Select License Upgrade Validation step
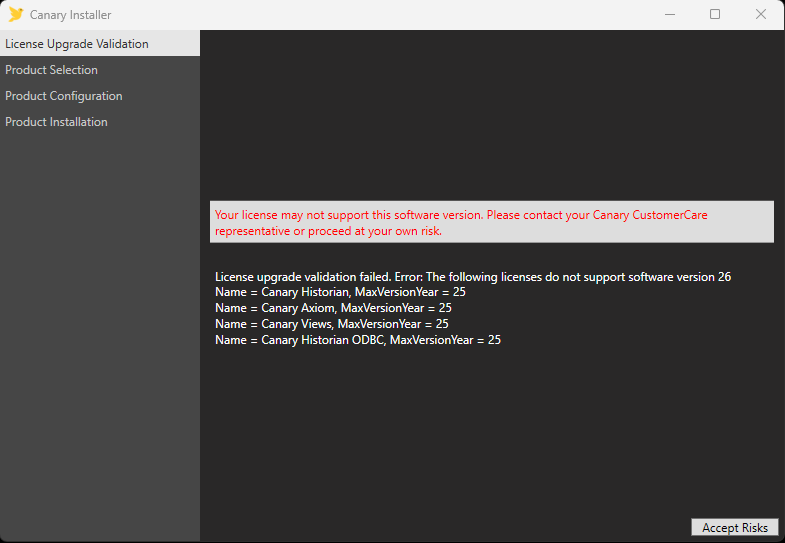Viewport: 785px width, 543px height. click(100, 44)
